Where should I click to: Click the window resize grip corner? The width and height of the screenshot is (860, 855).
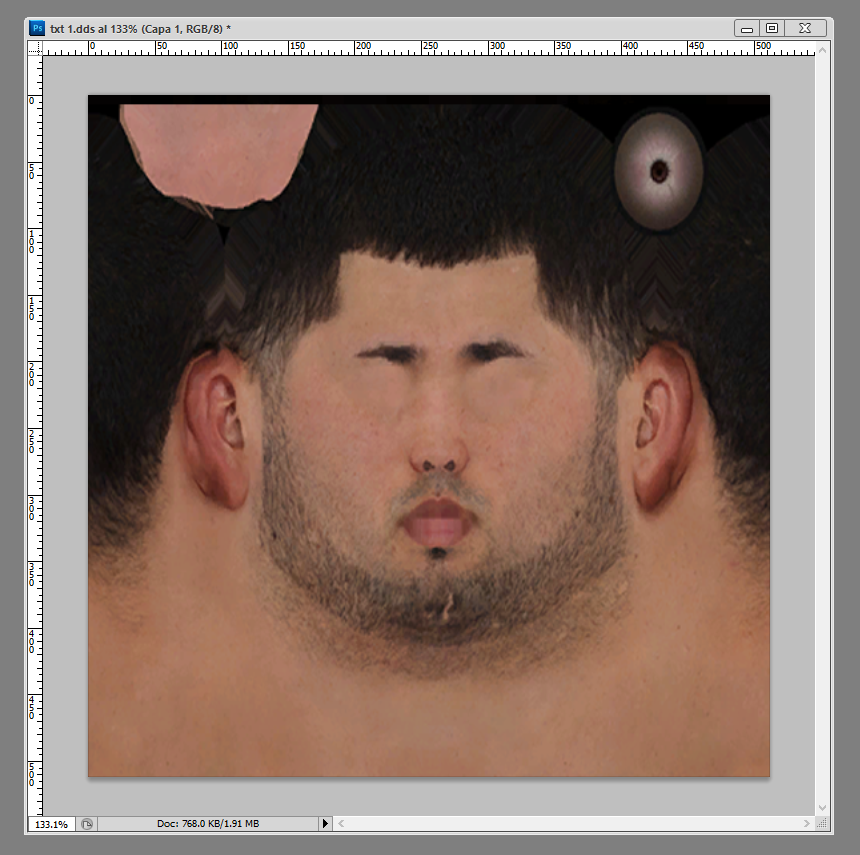pyautogui.click(x=822, y=823)
